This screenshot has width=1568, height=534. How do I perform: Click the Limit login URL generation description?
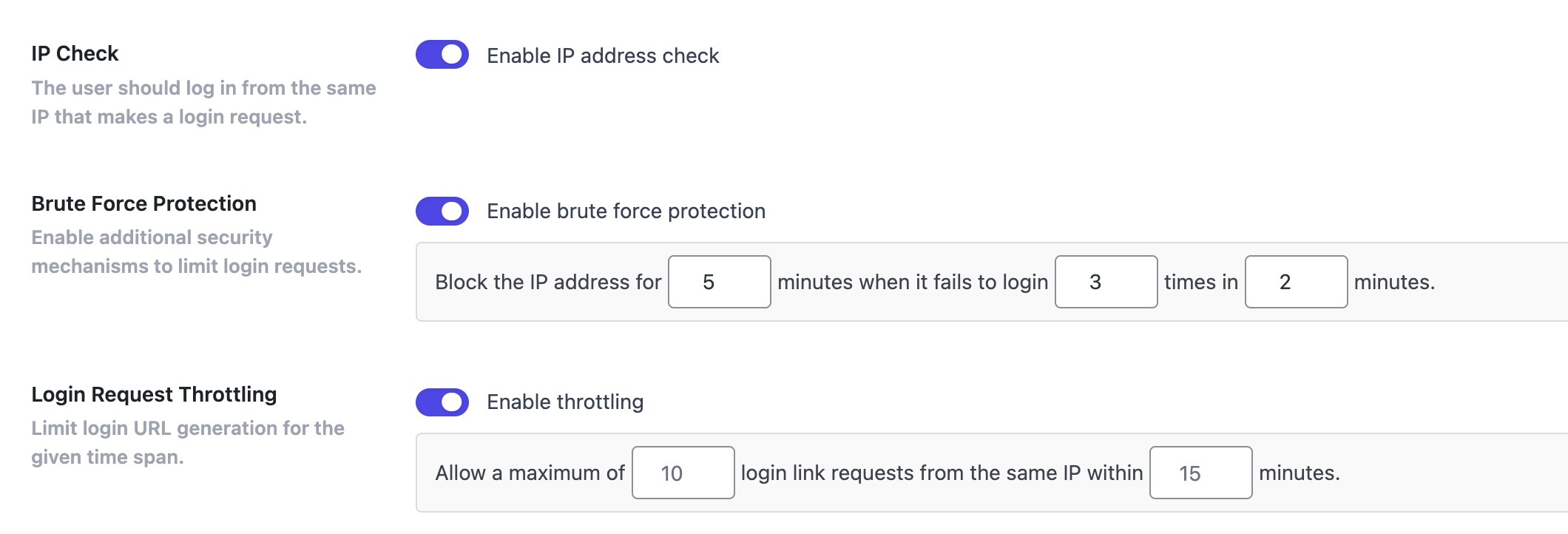click(x=187, y=442)
